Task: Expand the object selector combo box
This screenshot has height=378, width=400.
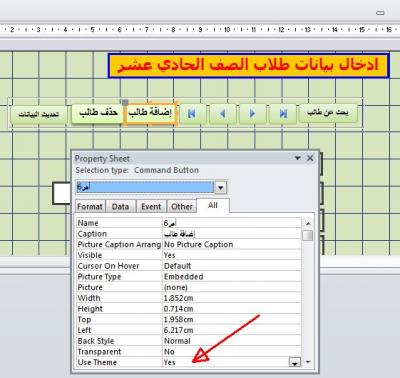Action: pos(220,187)
